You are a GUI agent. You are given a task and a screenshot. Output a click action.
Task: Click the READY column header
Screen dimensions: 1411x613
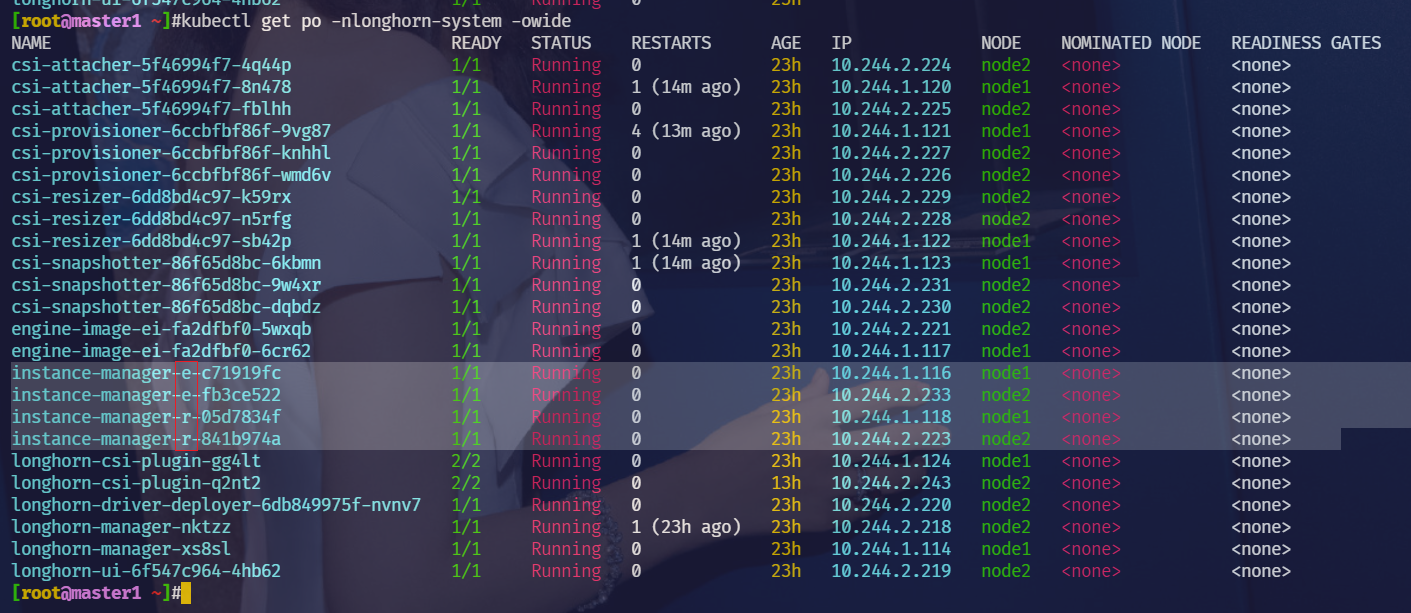[476, 43]
